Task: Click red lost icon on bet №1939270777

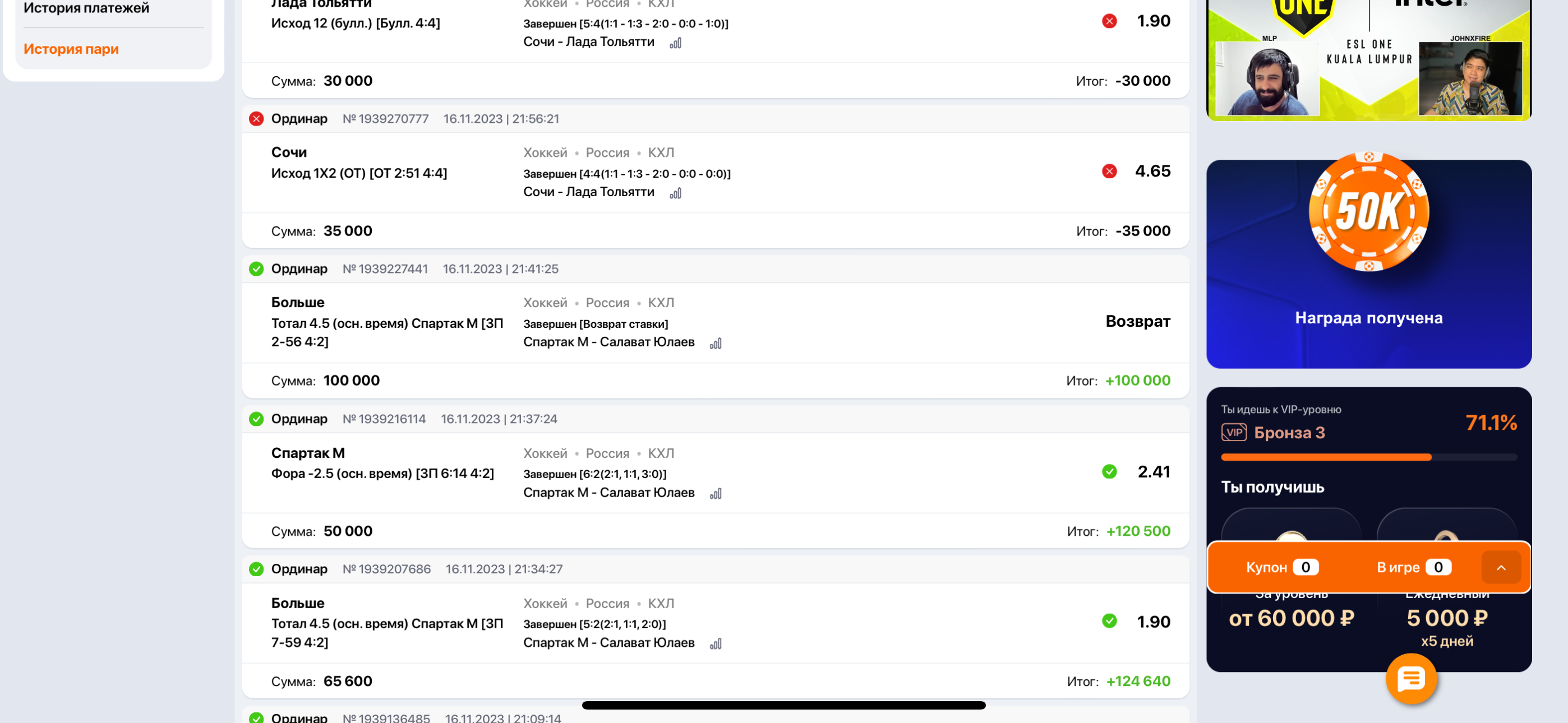Action: [256, 119]
